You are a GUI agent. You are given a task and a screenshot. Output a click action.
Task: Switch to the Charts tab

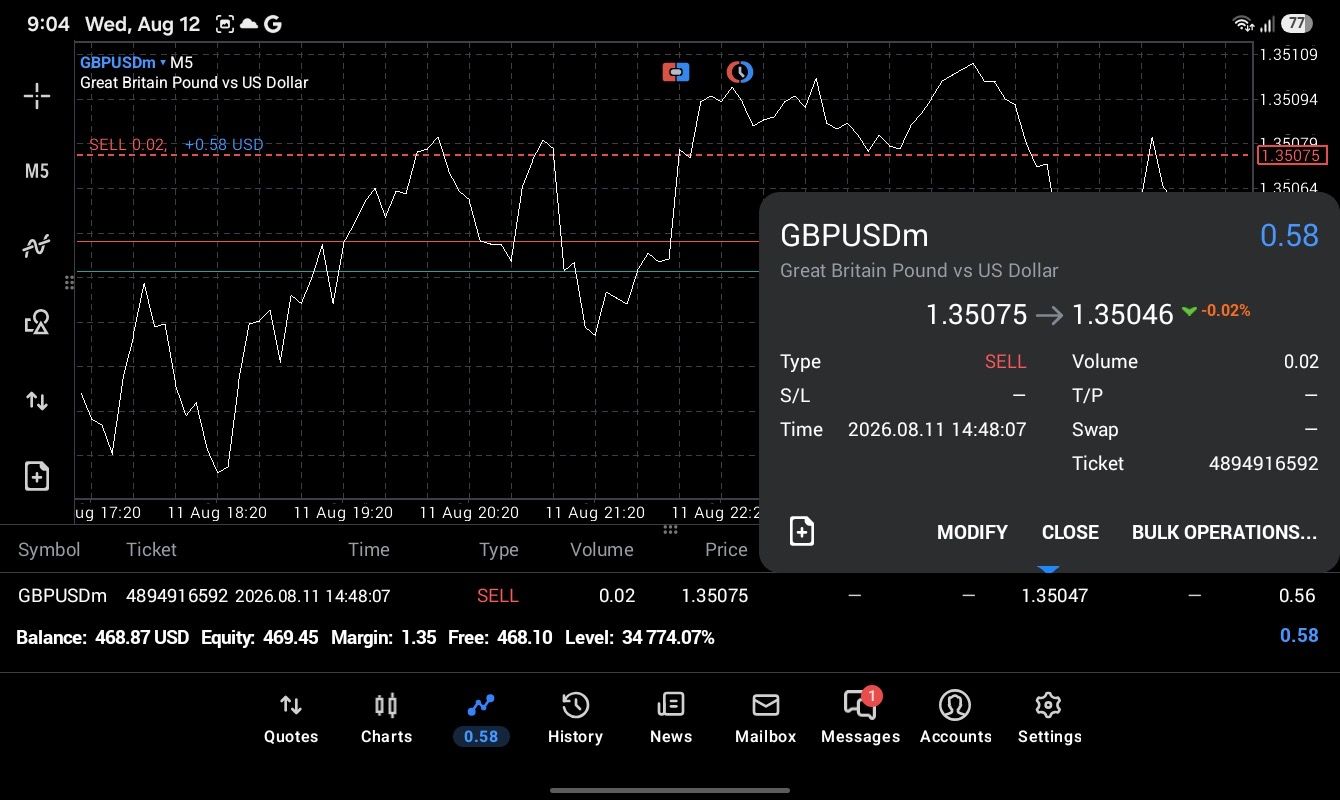[x=386, y=719]
